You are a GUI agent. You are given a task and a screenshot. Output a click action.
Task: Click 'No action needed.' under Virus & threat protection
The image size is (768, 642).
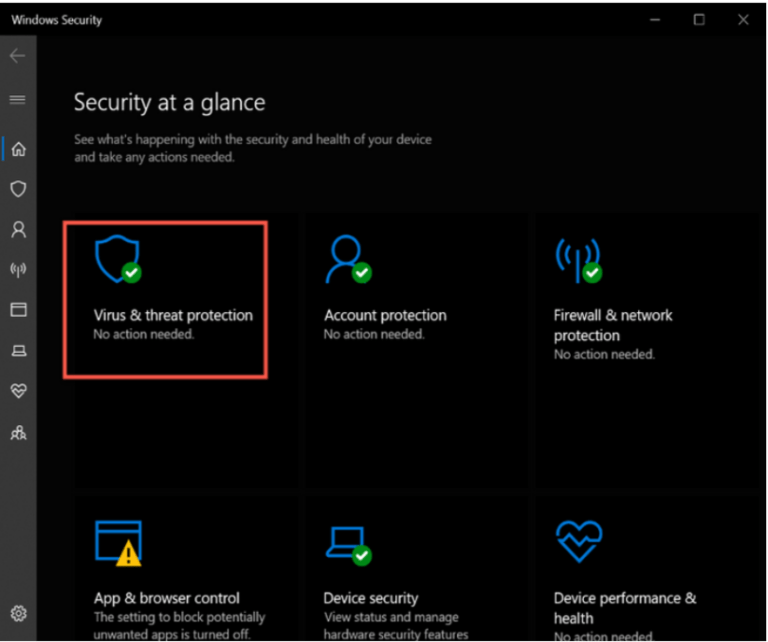click(x=144, y=334)
